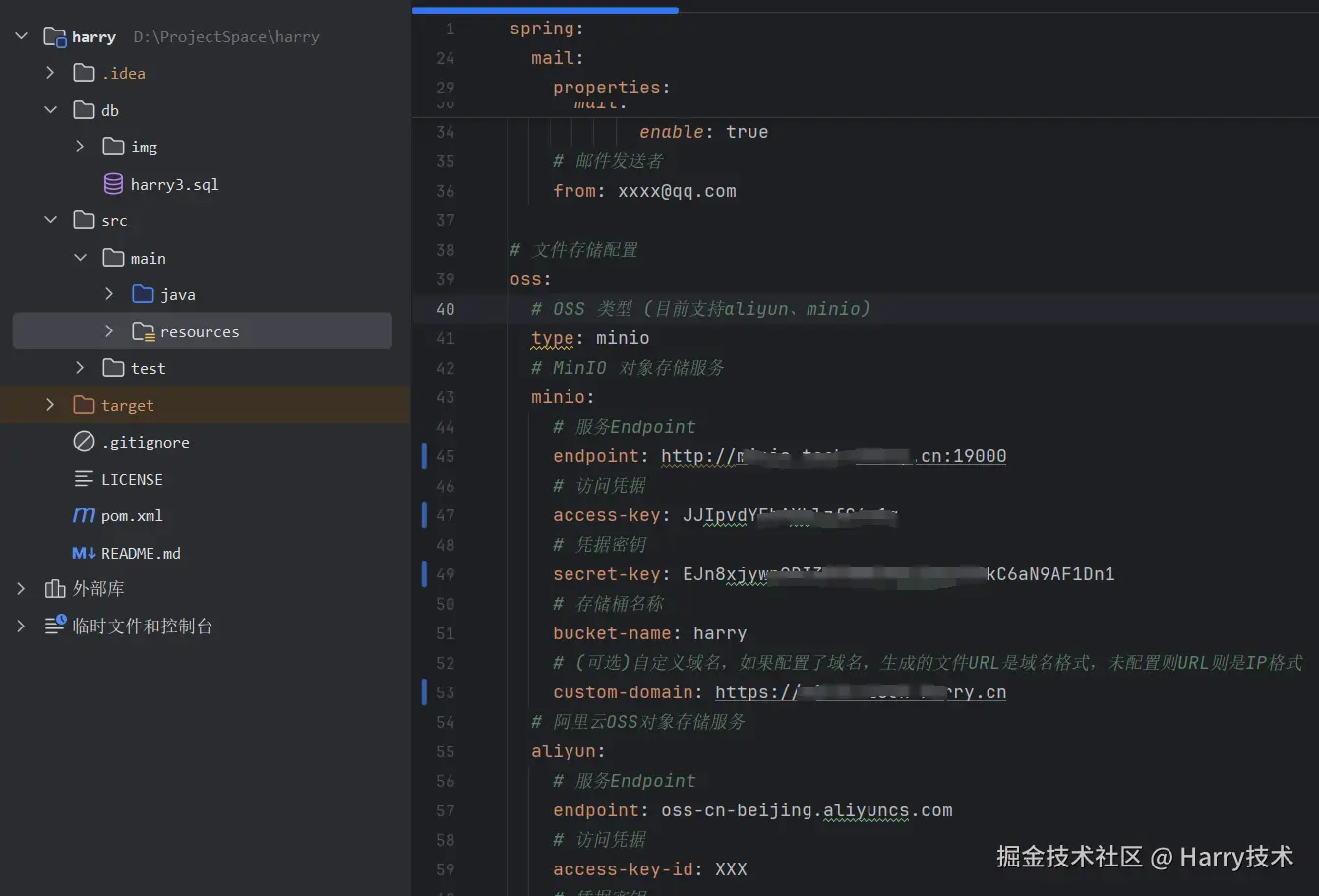1319x896 pixels.
Task: Click line number 40 in the gutter
Action: pyautogui.click(x=446, y=309)
